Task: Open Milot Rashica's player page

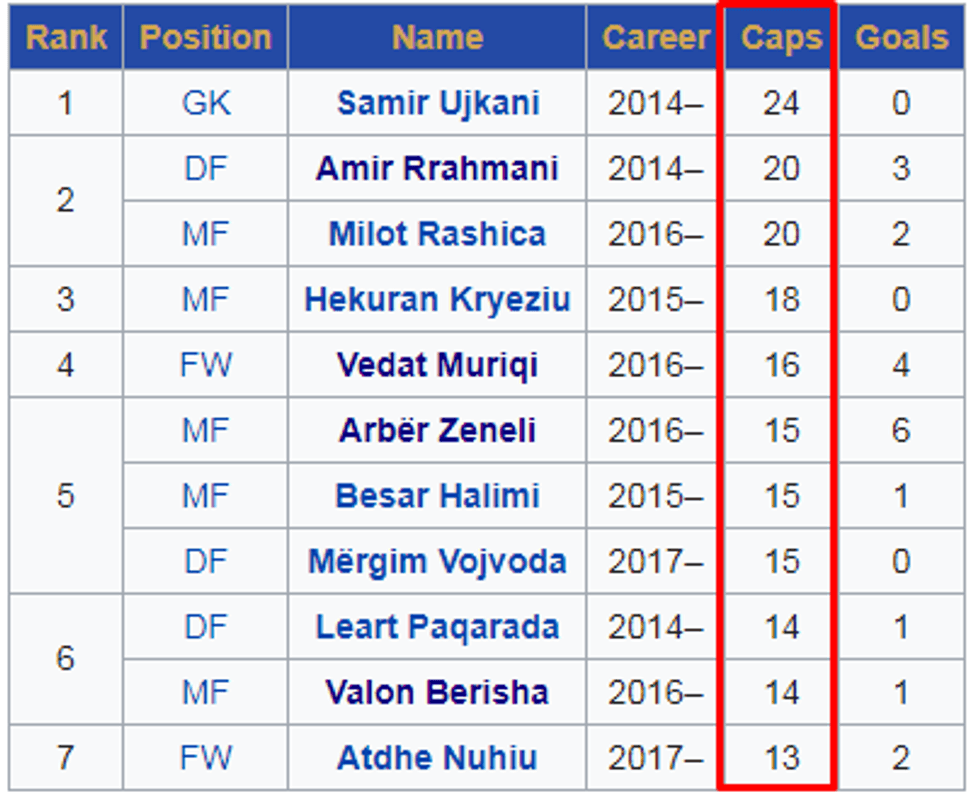Action: click(437, 234)
